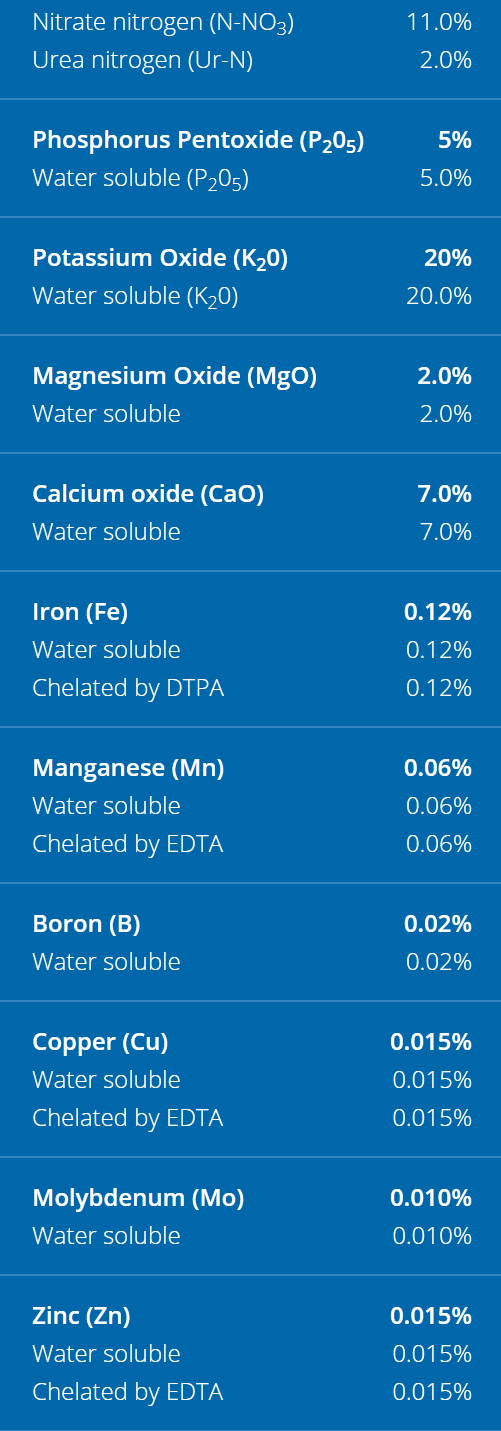Click the Manganese (Mn) heading
Screen dimensions: 501x1431
tap(128, 768)
